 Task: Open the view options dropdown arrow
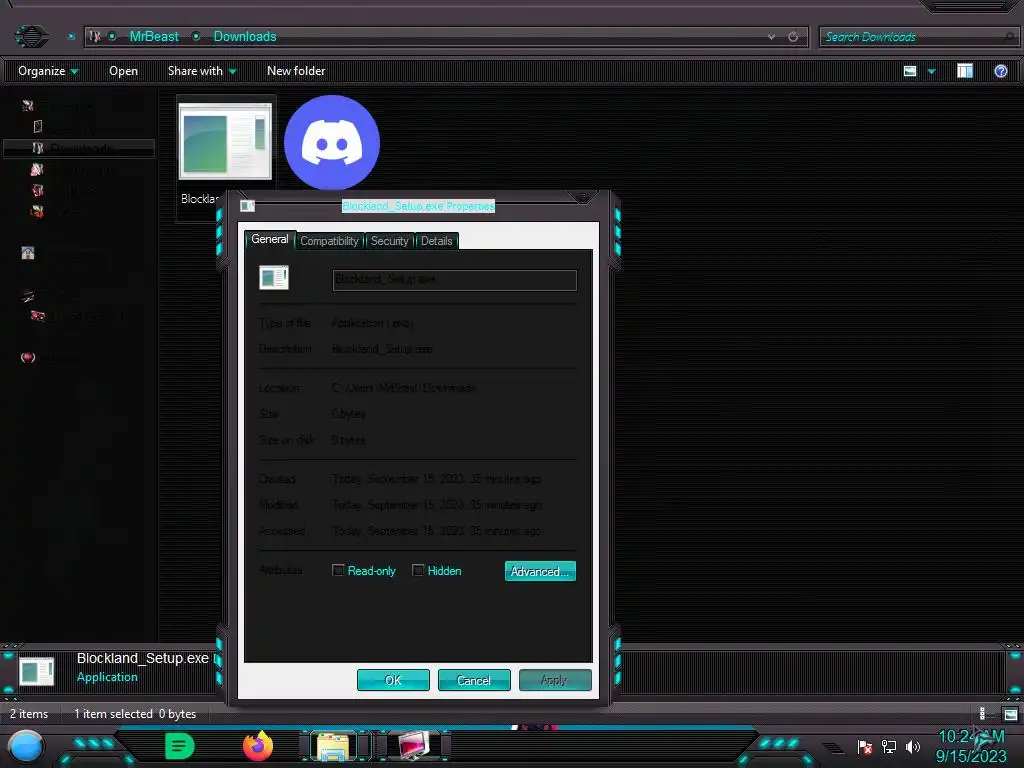point(931,71)
